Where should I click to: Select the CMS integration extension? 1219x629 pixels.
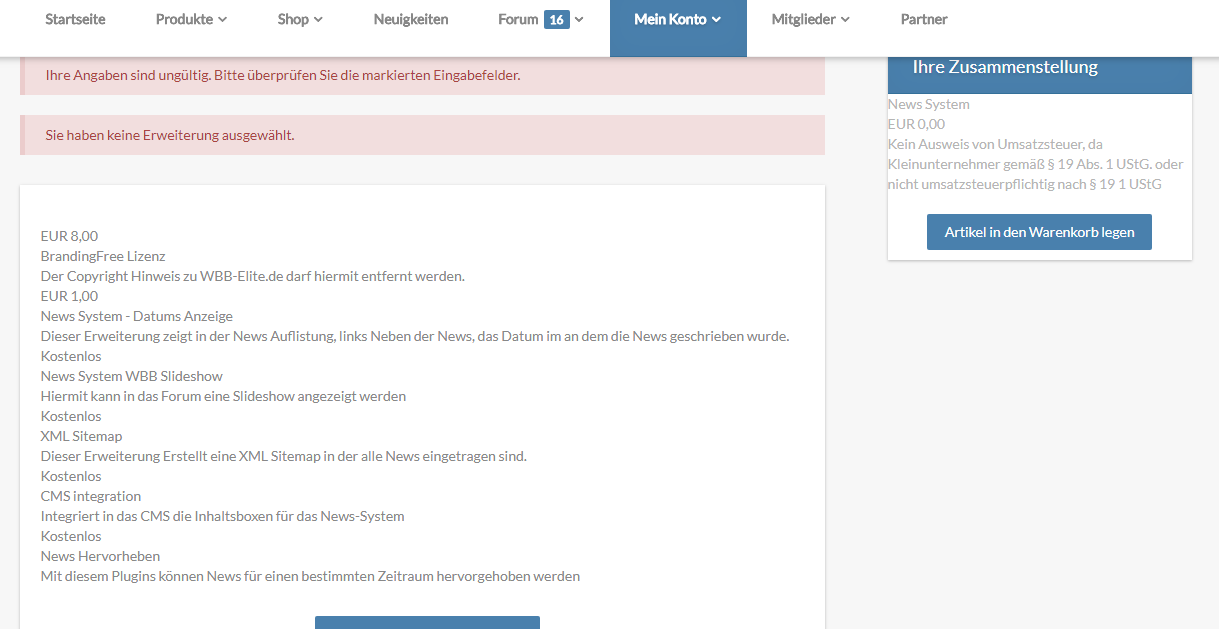91,496
